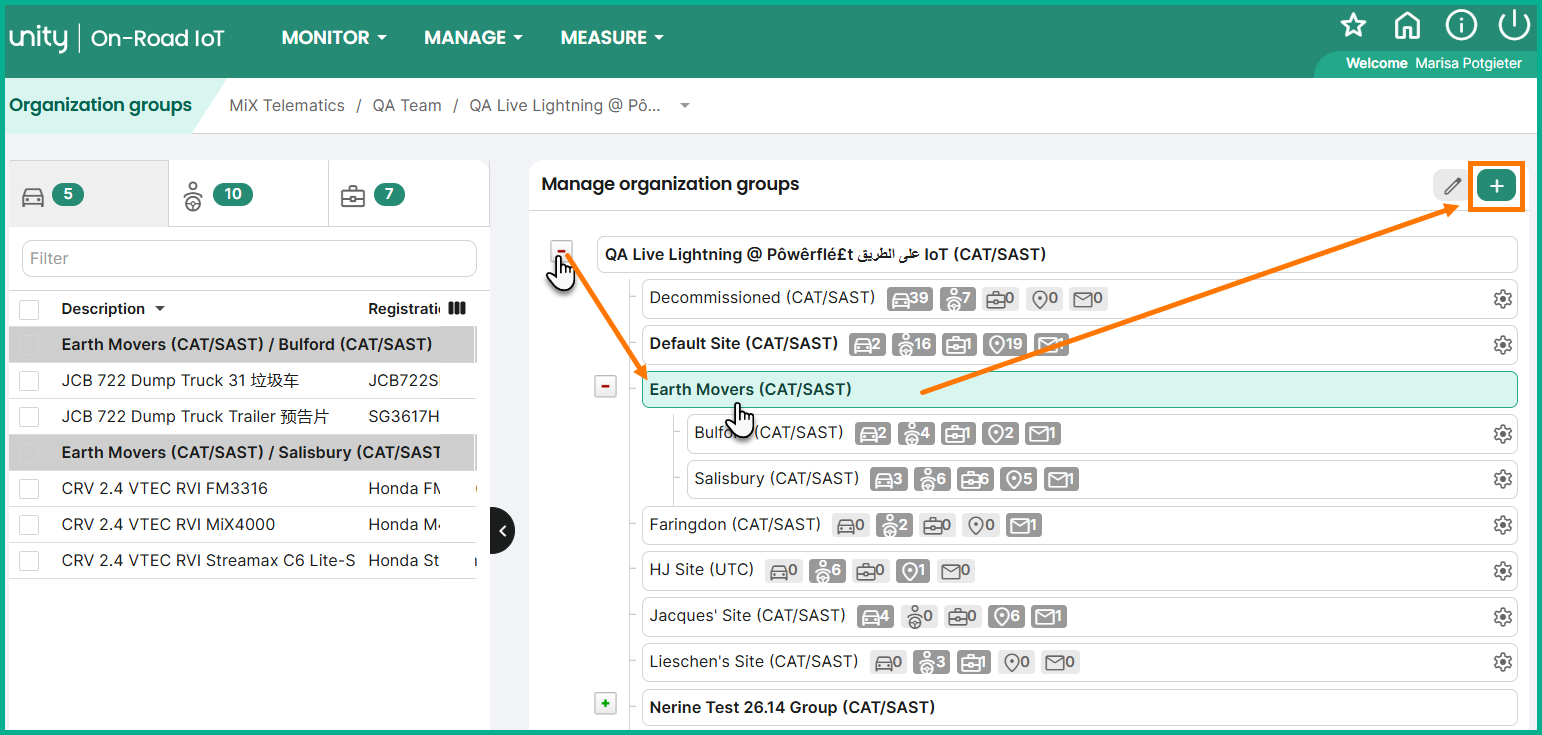The width and height of the screenshot is (1542, 735).
Task: Open settings gear for Salisbury (CAT/SAST)
Action: [1502, 479]
